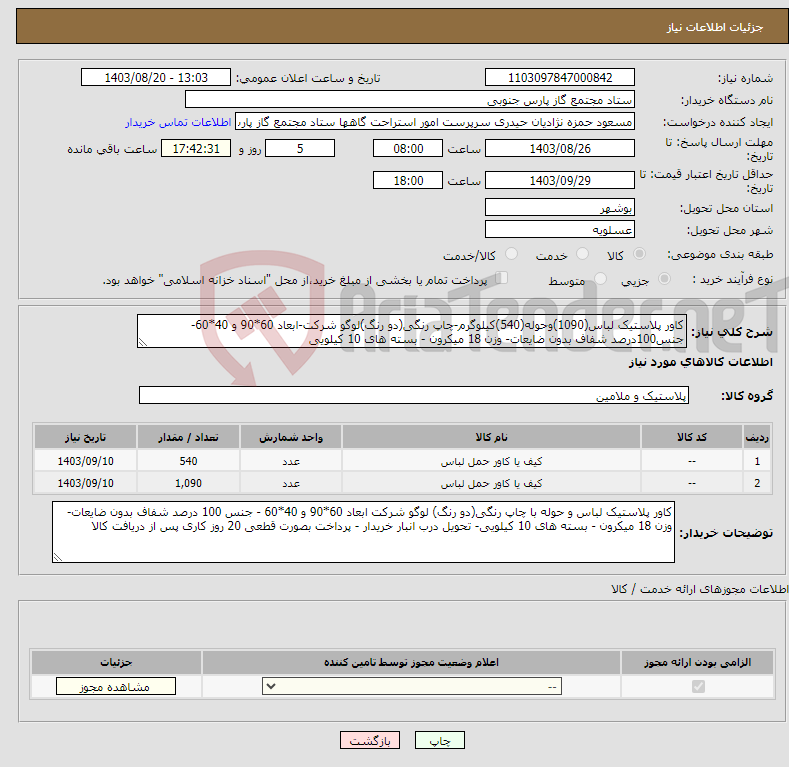789x767 pixels.
Task: Click the اطلاعات کالاهای مورد نیاز heading
Action: click(700, 362)
